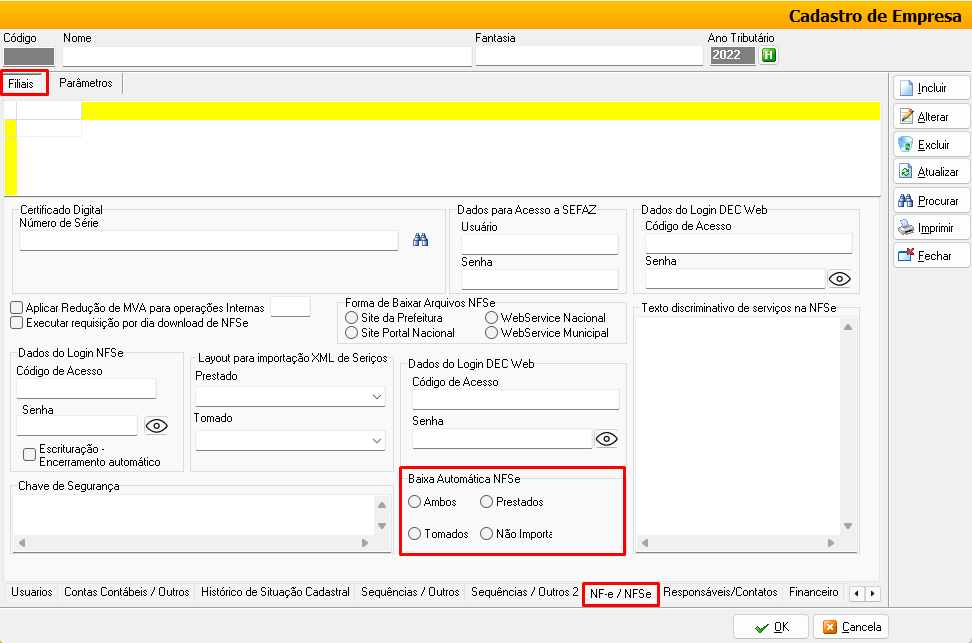Open the Responsáveis/Contatos tab
Viewport: 972px width, 643px height.
tap(720, 592)
